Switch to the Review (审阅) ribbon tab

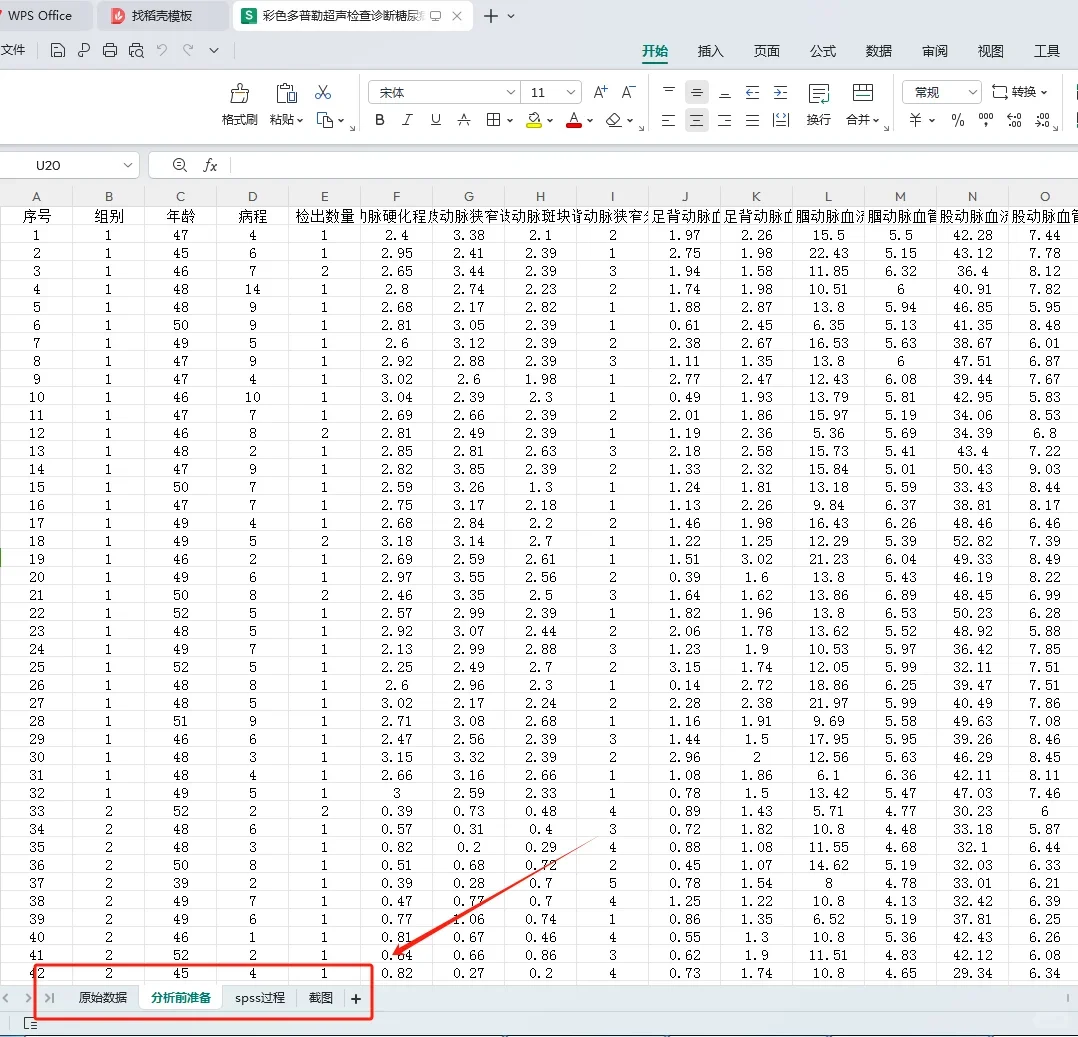click(934, 51)
